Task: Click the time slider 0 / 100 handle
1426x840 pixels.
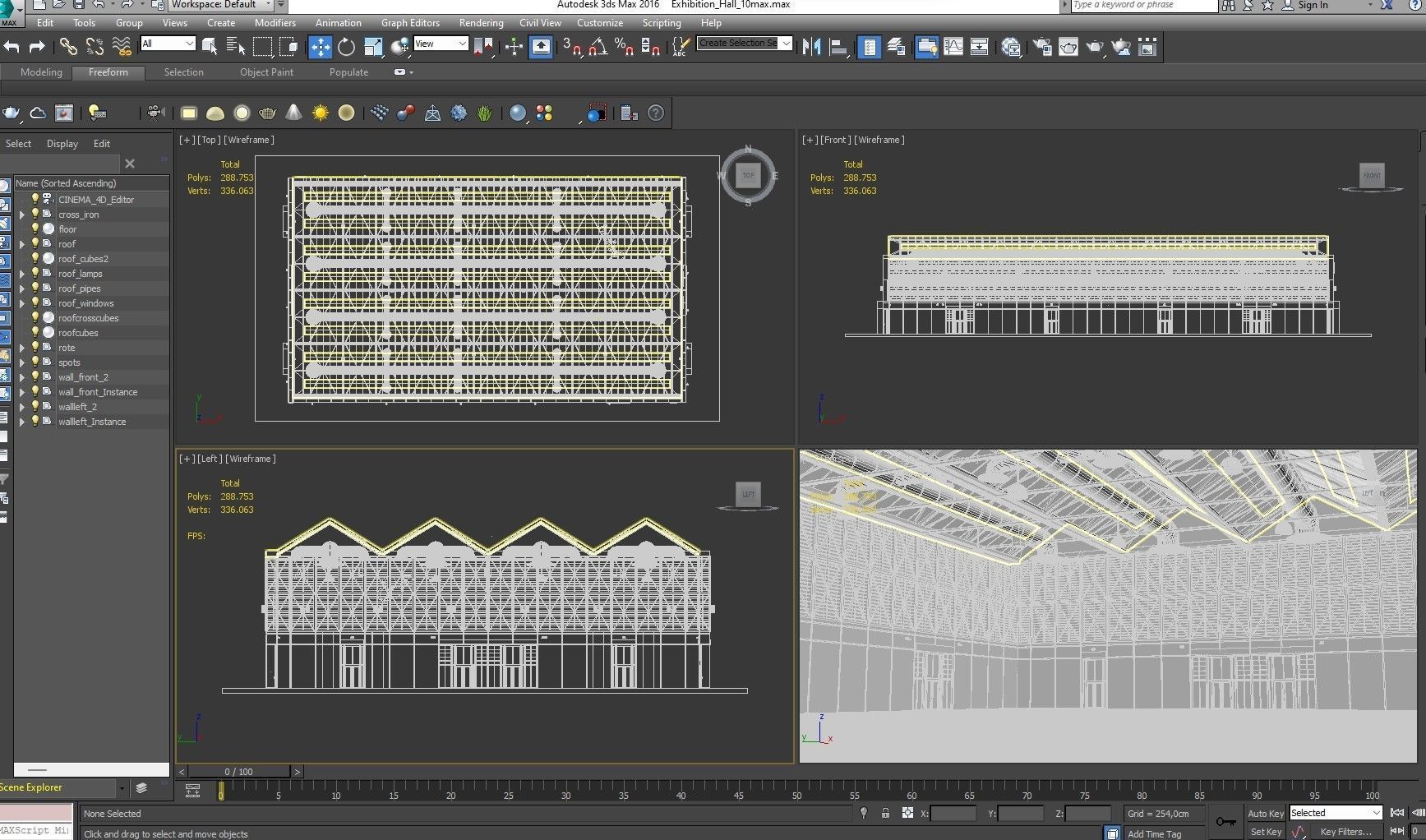Action: 238,772
